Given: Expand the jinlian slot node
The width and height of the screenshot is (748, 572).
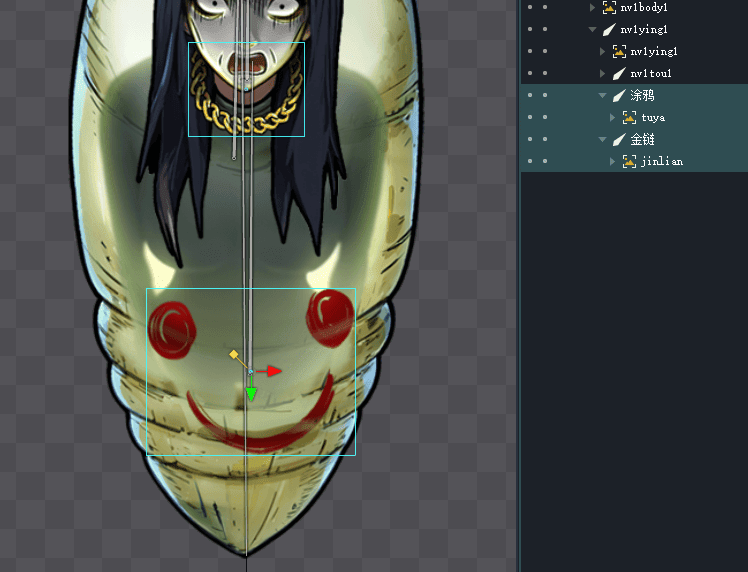Looking at the screenshot, I should tap(613, 162).
